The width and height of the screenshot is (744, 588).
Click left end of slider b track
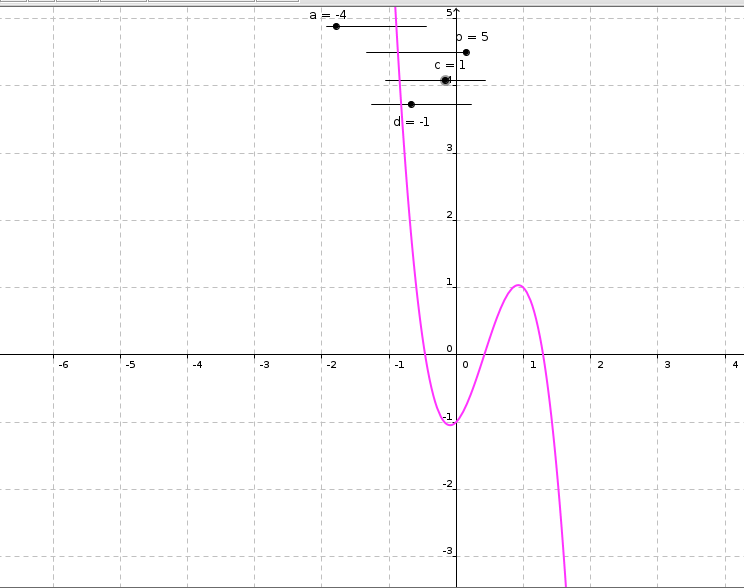coord(367,52)
